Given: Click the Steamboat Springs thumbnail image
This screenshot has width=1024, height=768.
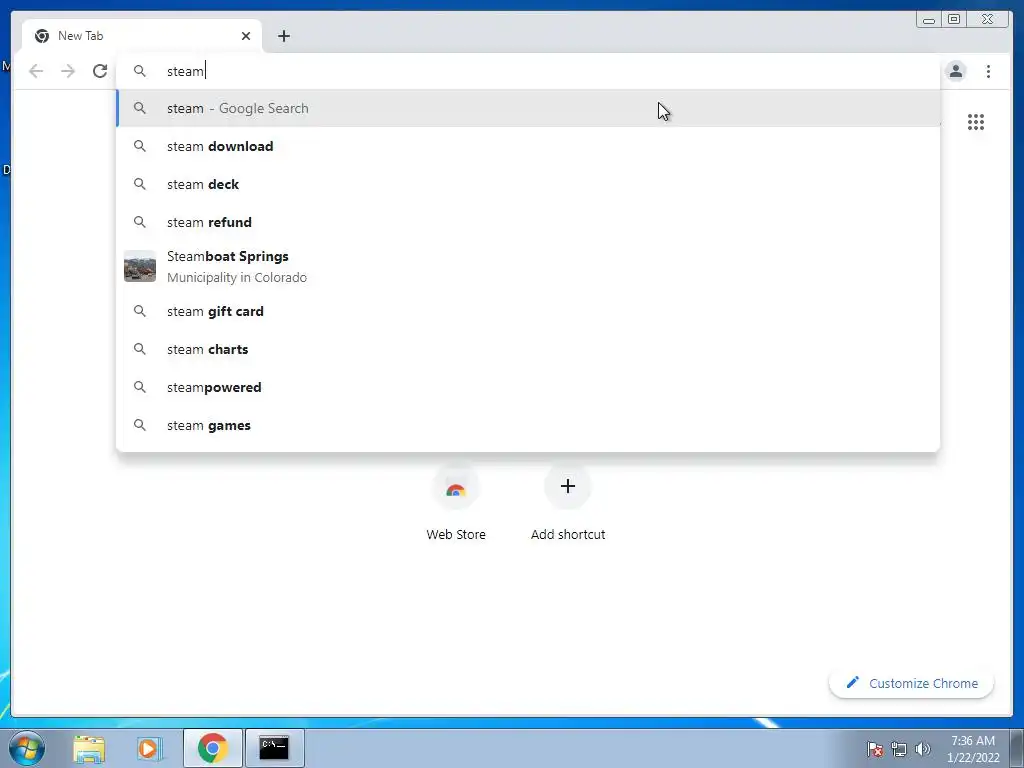Looking at the screenshot, I should [140, 266].
